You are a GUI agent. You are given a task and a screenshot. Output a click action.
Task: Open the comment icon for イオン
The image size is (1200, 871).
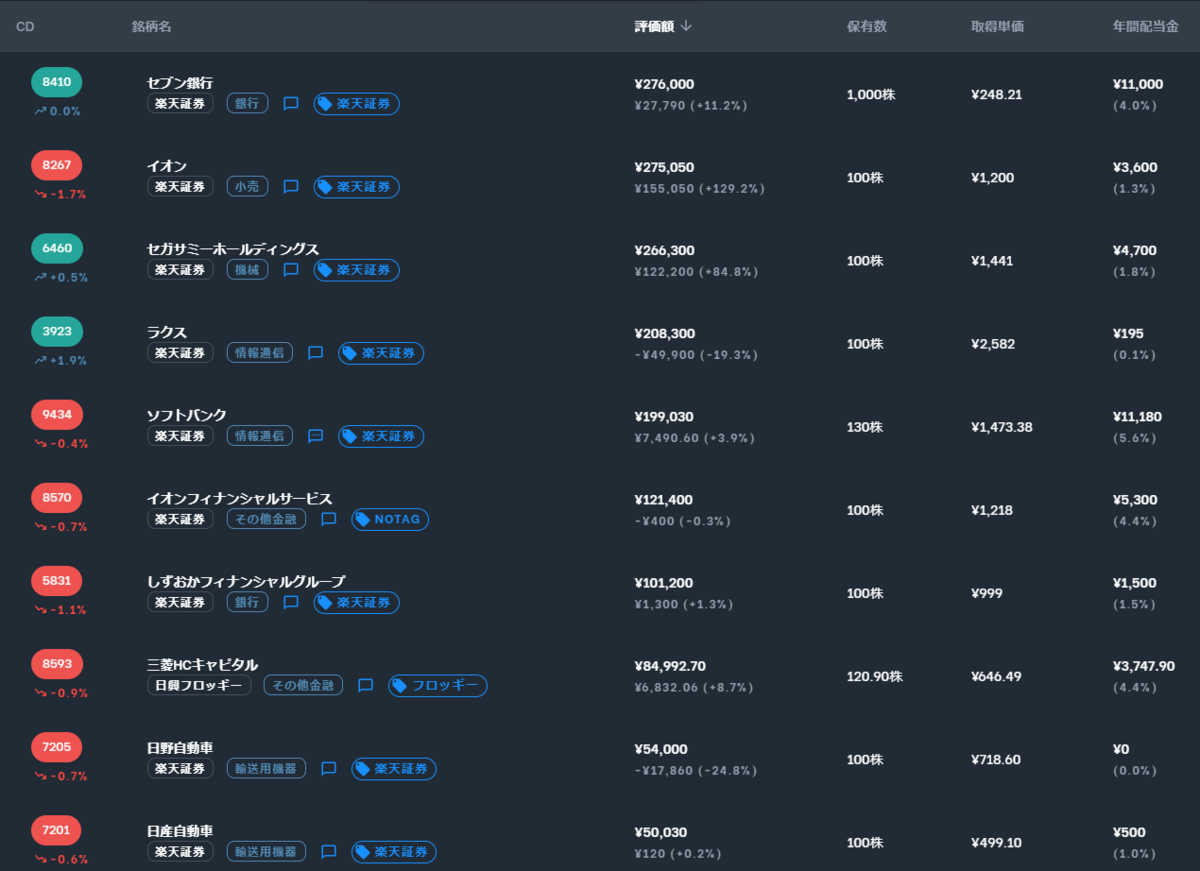(291, 186)
